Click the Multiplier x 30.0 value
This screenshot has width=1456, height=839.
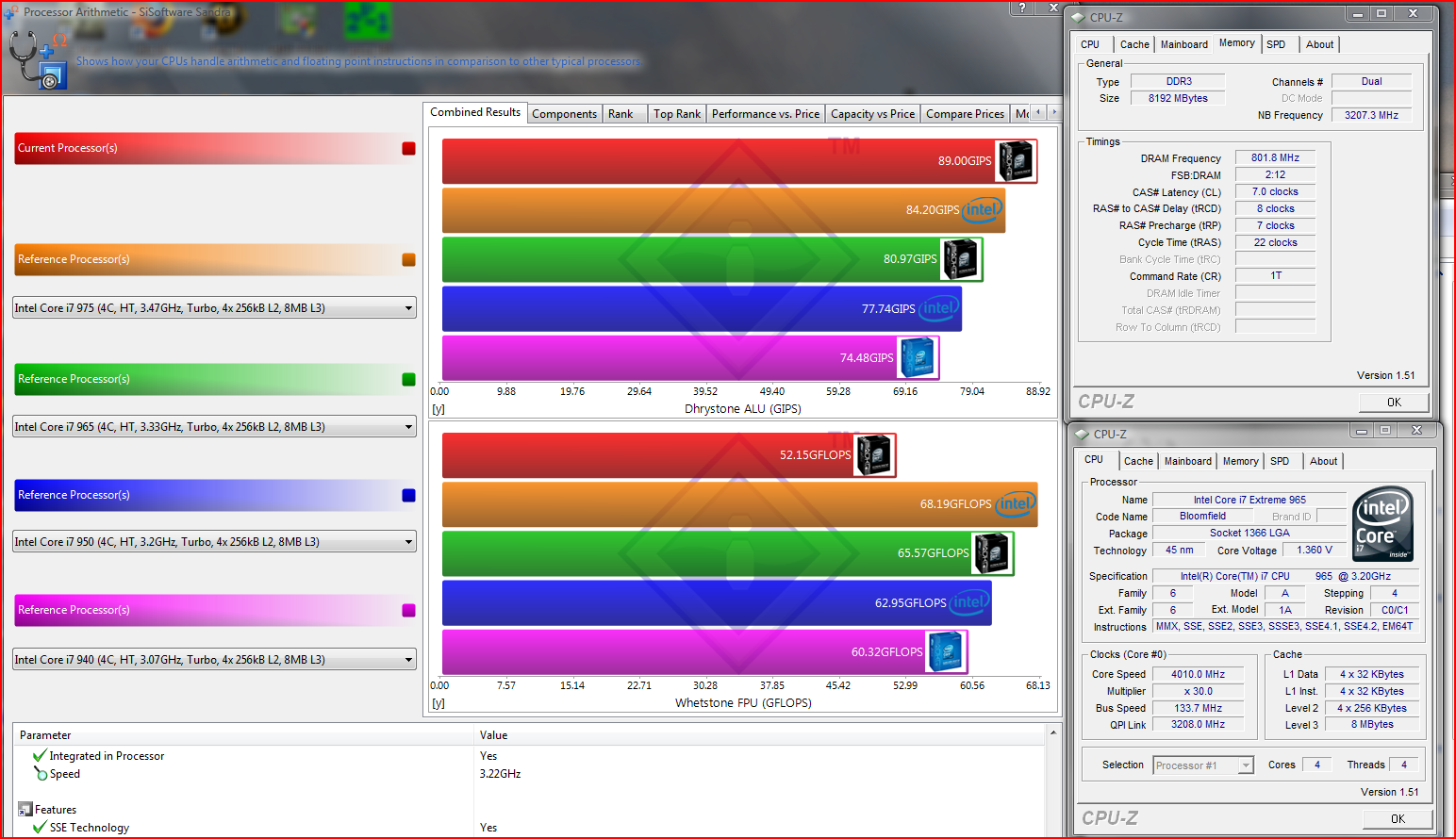pyautogui.click(x=1198, y=692)
